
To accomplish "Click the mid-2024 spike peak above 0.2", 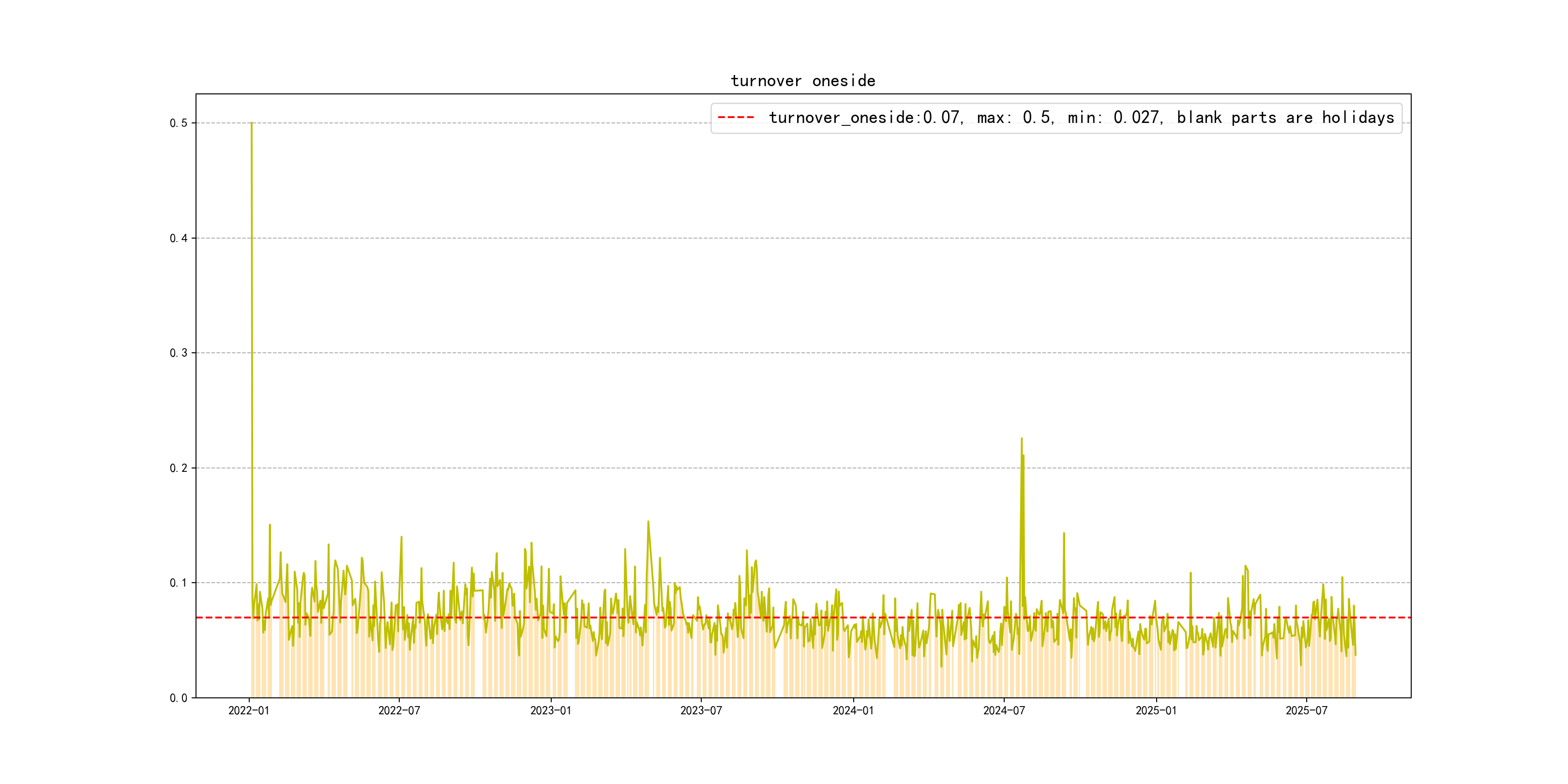I will coord(1022,439).
